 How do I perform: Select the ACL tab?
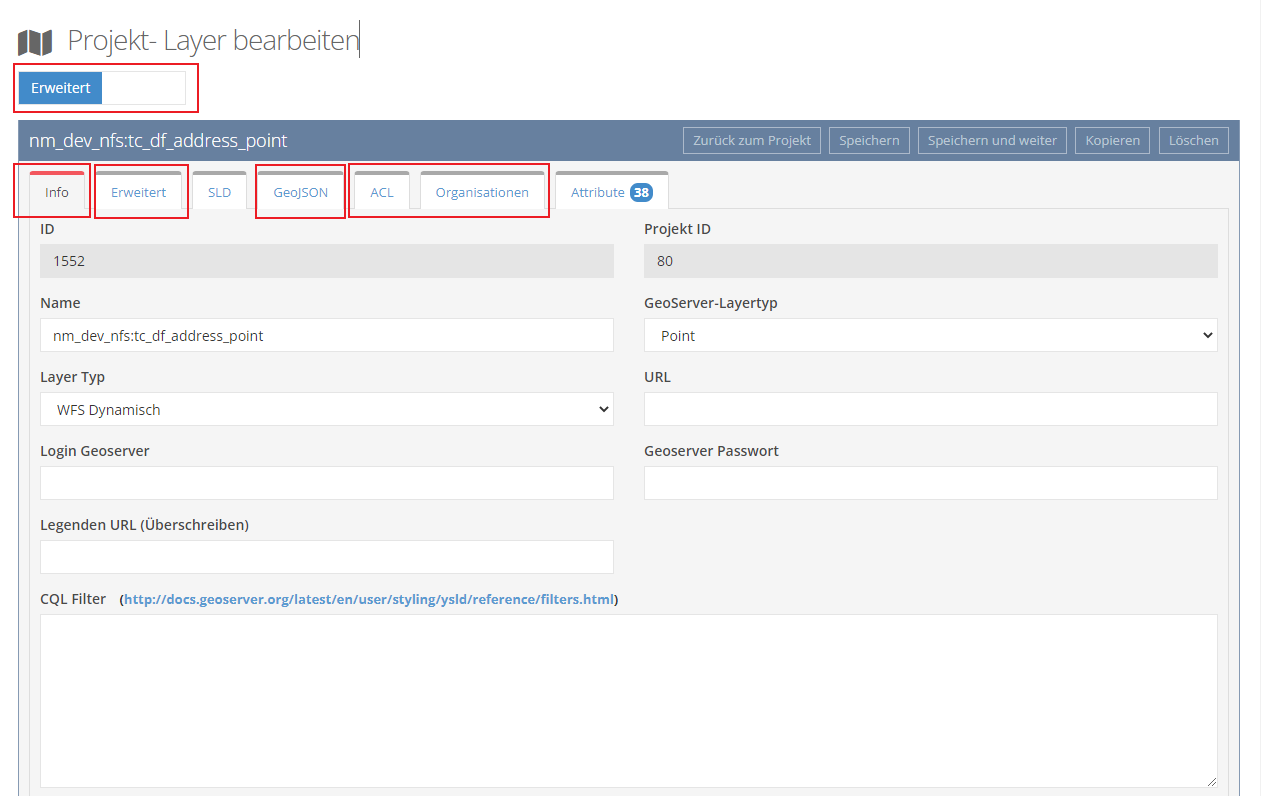[381, 192]
